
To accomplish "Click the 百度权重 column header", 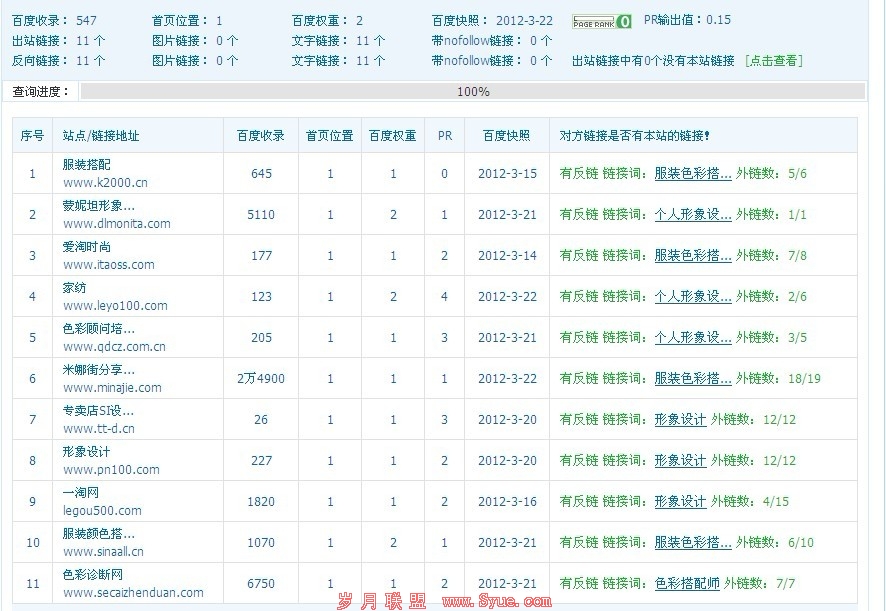I will 393,136.
